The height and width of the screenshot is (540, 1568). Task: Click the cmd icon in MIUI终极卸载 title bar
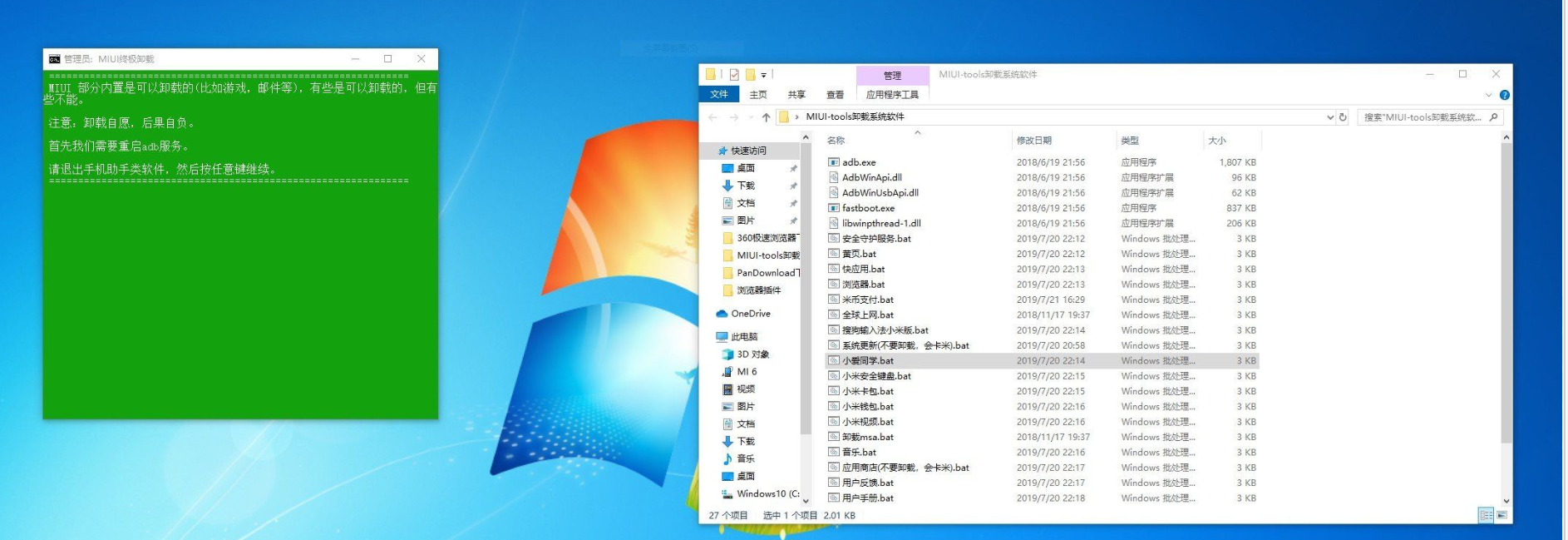point(54,59)
